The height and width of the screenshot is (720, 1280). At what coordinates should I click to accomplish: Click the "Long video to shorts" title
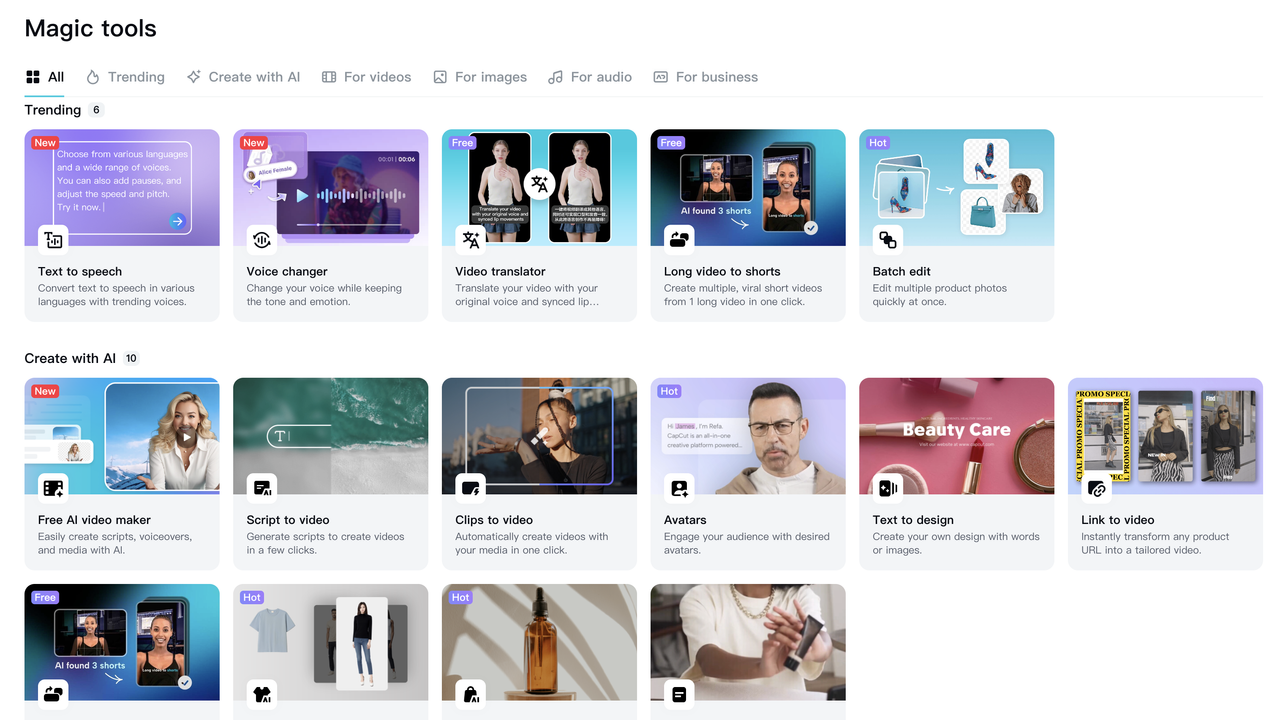tap(722, 271)
